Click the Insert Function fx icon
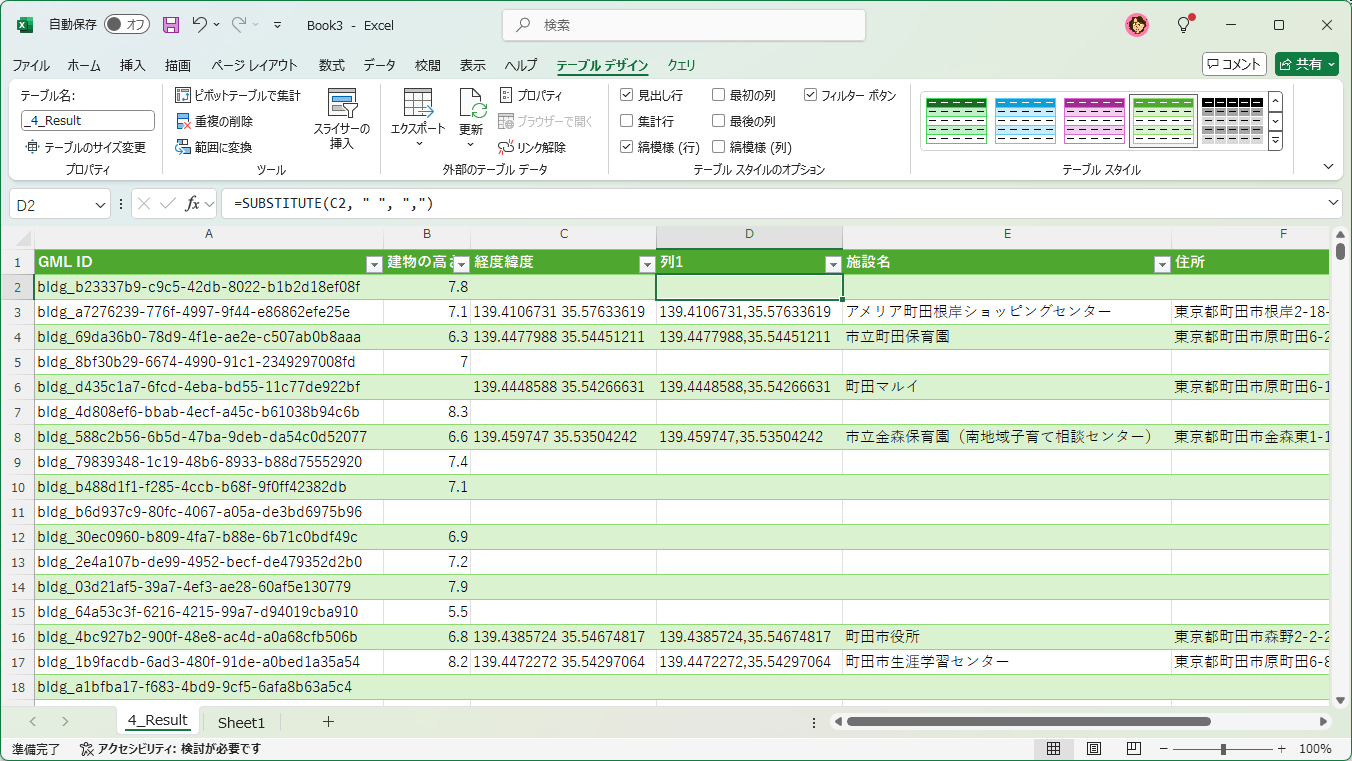1352x761 pixels. pos(193,203)
